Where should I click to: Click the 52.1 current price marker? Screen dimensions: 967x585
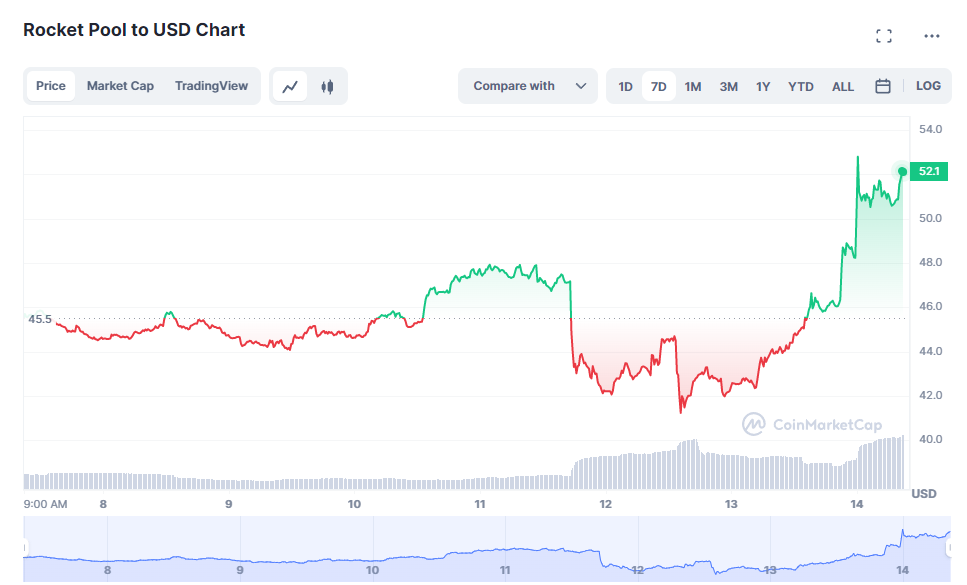pyautogui.click(x=929, y=172)
